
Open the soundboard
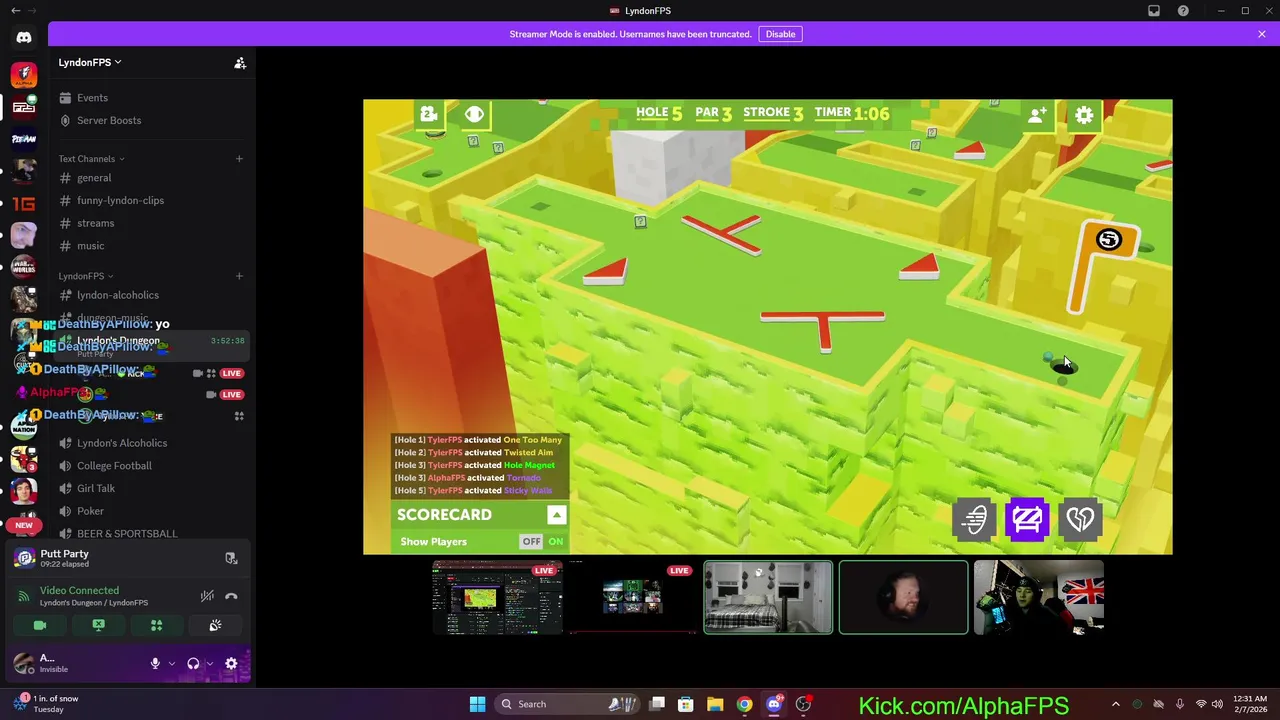(215, 625)
